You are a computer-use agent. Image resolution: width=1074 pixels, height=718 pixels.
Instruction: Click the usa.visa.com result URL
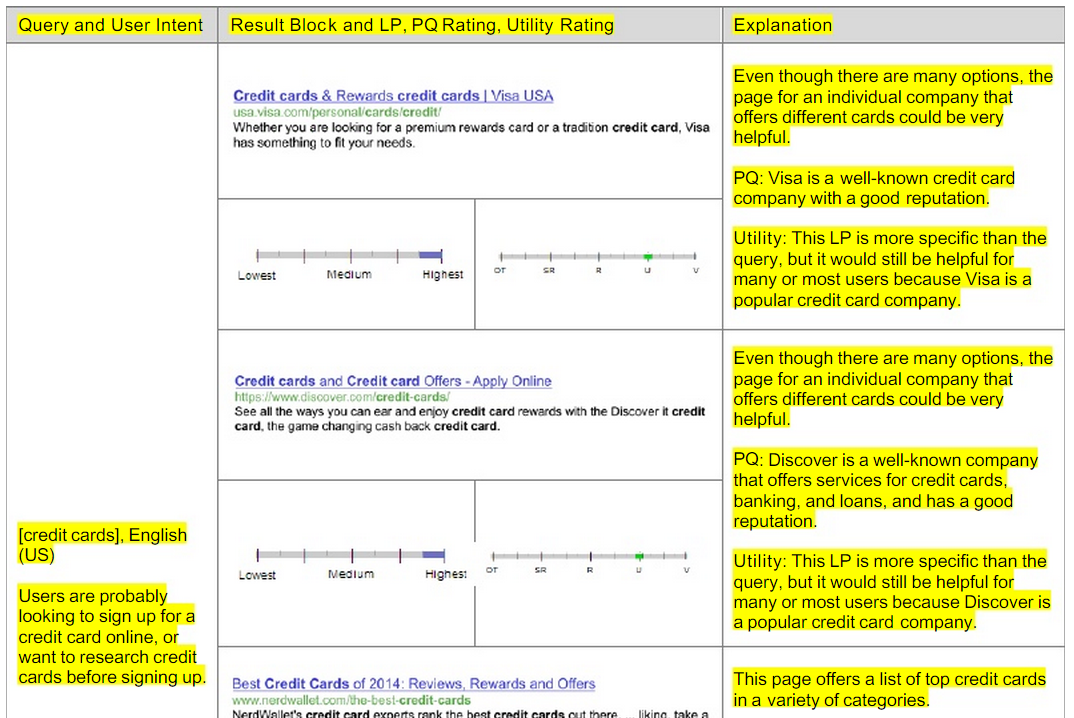337,112
